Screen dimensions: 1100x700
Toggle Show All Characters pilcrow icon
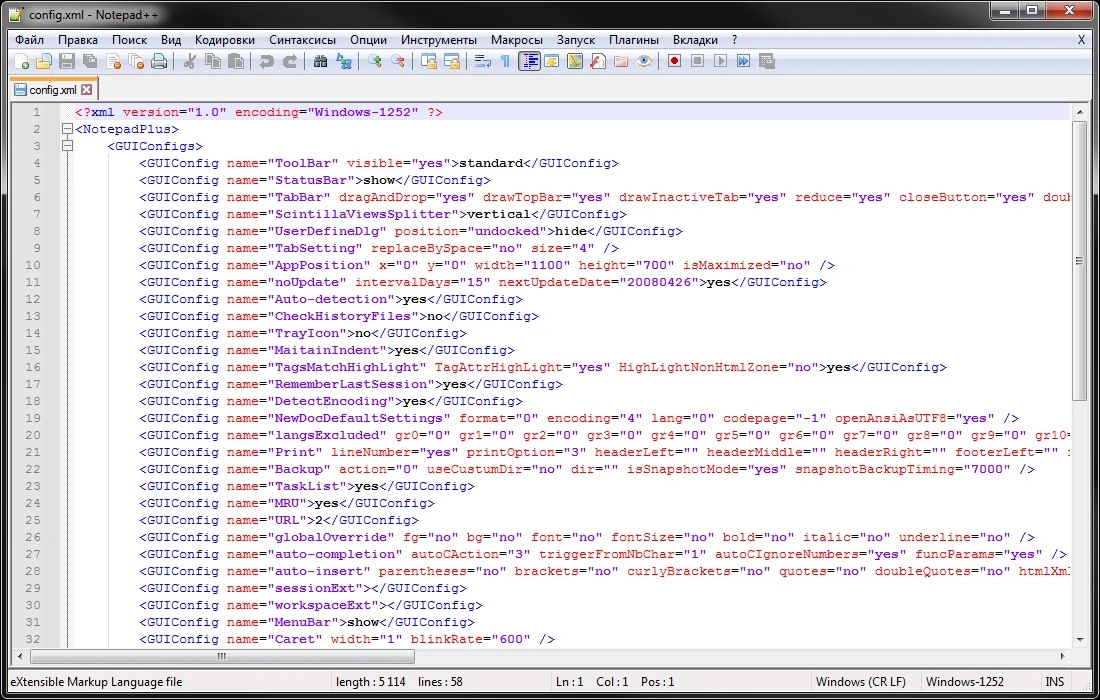tap(505, 62)
